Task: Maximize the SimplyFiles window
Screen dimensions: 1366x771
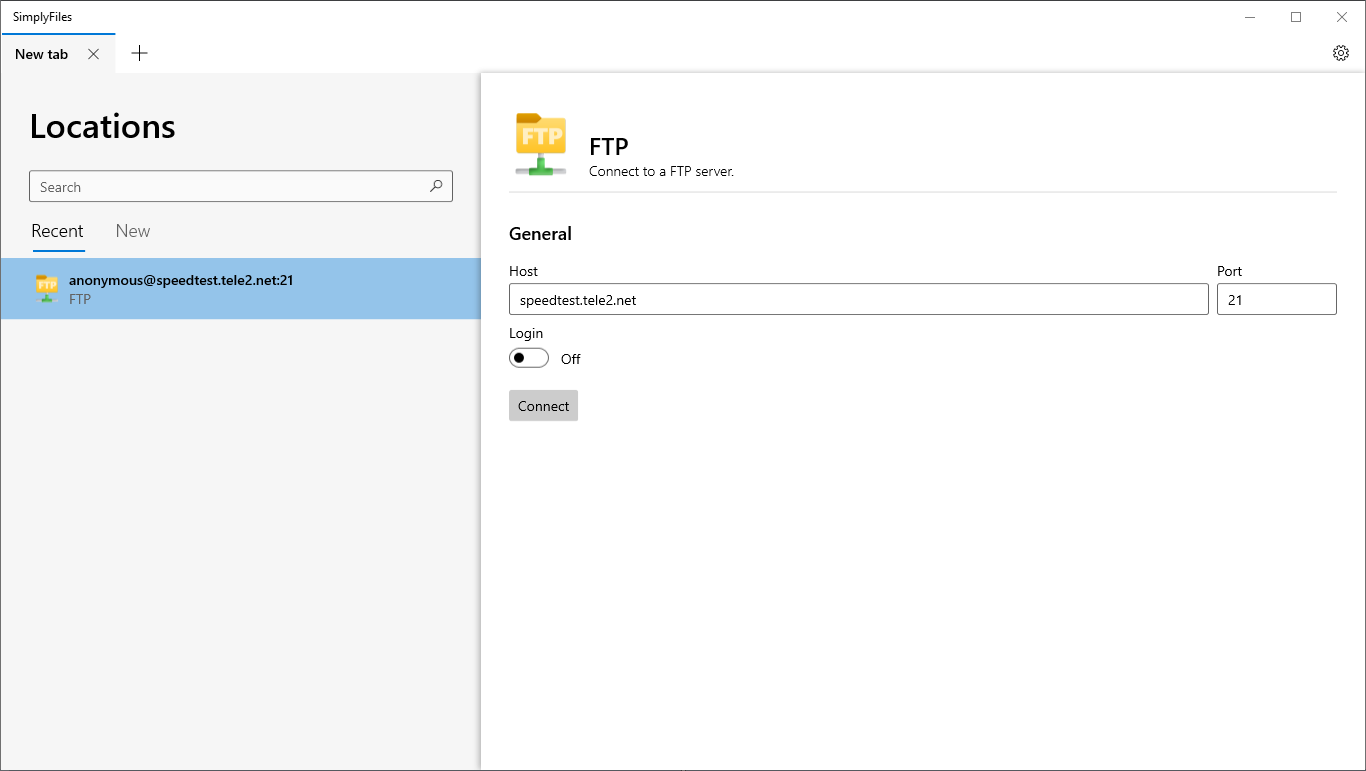Action: [x=1296, y=17]
